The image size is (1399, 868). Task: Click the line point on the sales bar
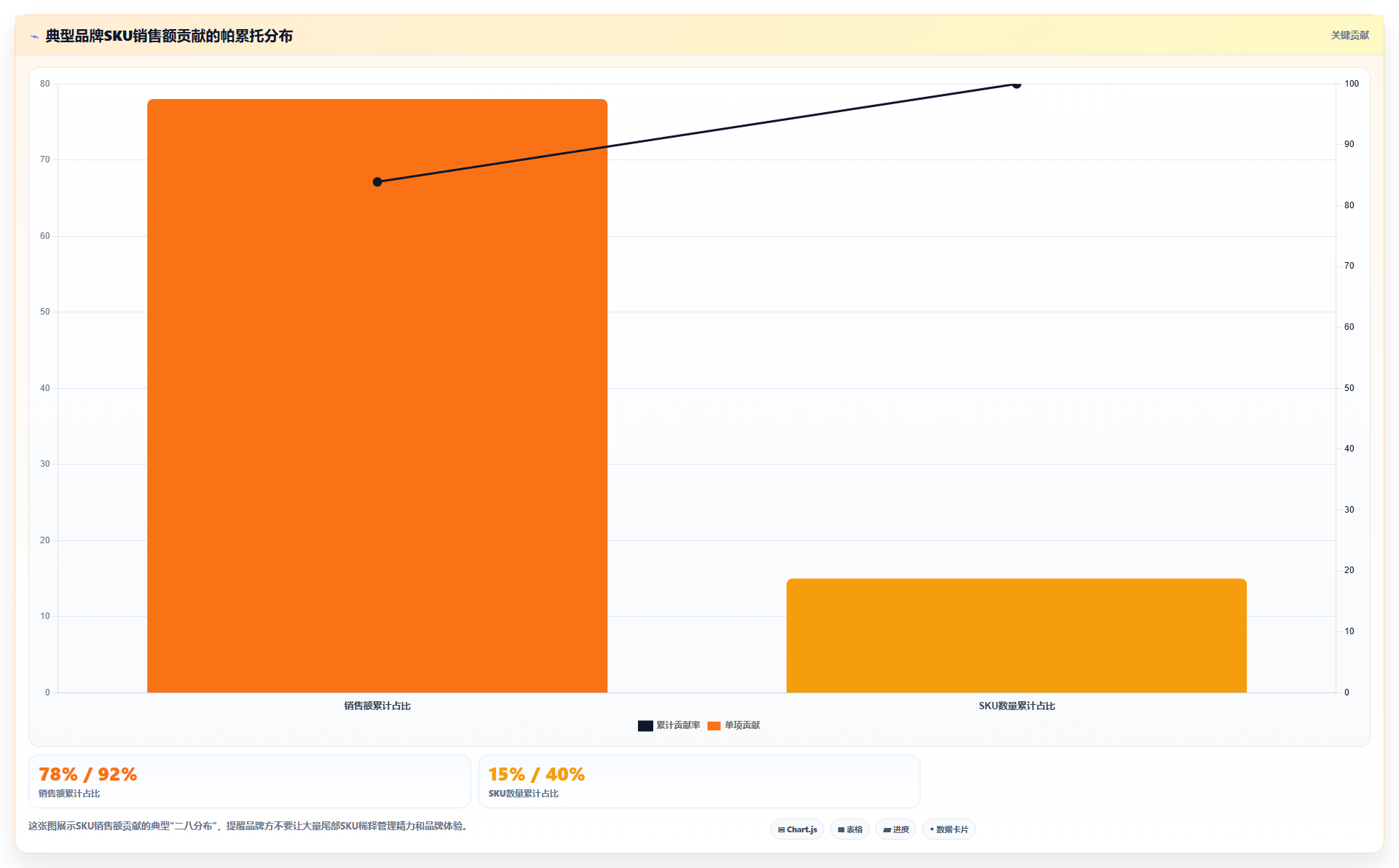pos(377,182)
